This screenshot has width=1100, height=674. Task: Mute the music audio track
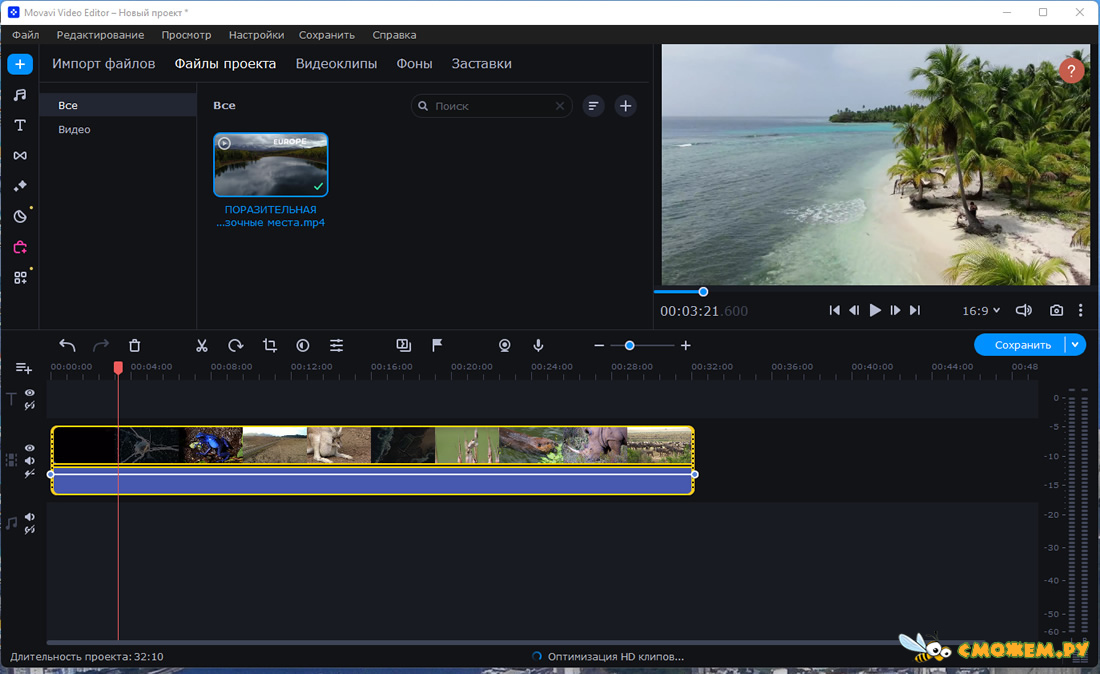point(29,517)
